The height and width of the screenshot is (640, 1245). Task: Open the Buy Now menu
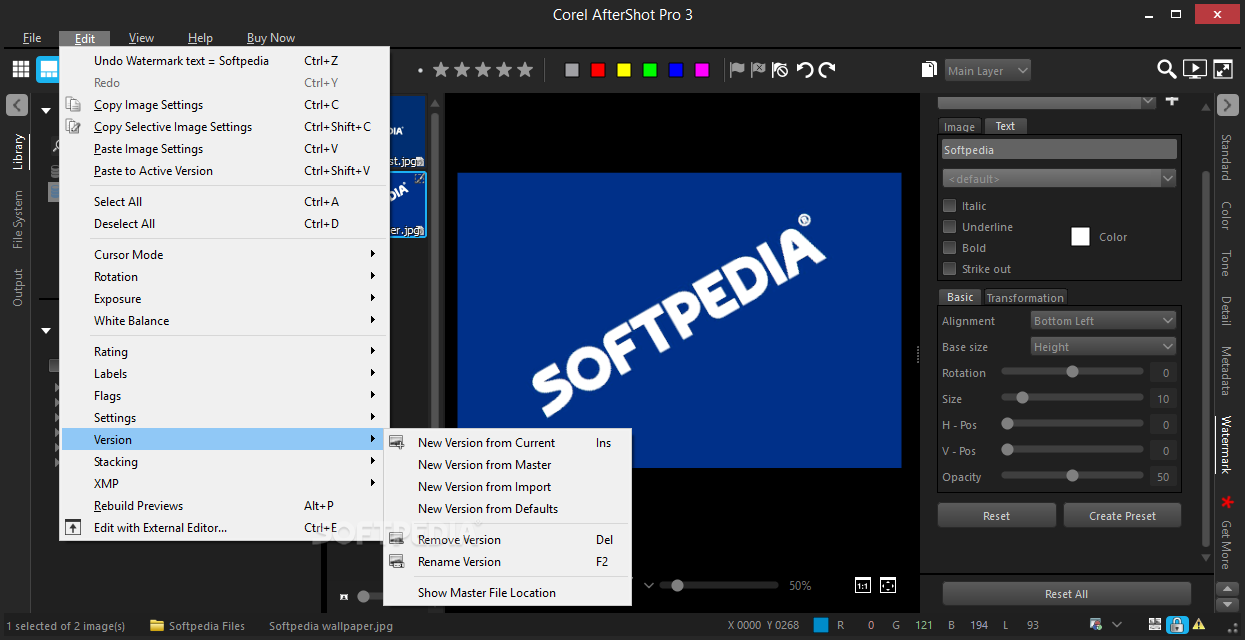click(270, 38)
